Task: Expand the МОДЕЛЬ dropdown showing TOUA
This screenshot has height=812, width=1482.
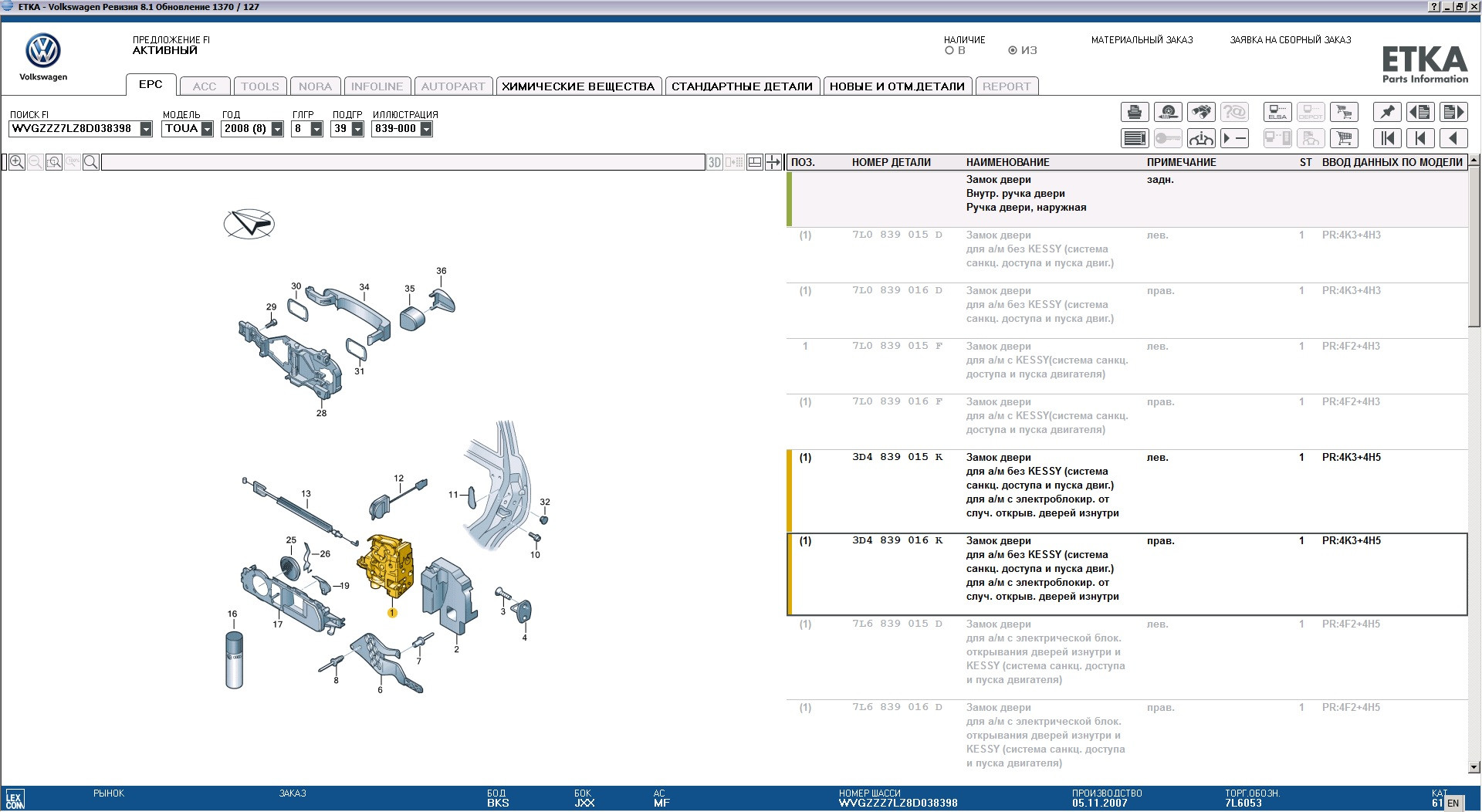Action: 207,130
